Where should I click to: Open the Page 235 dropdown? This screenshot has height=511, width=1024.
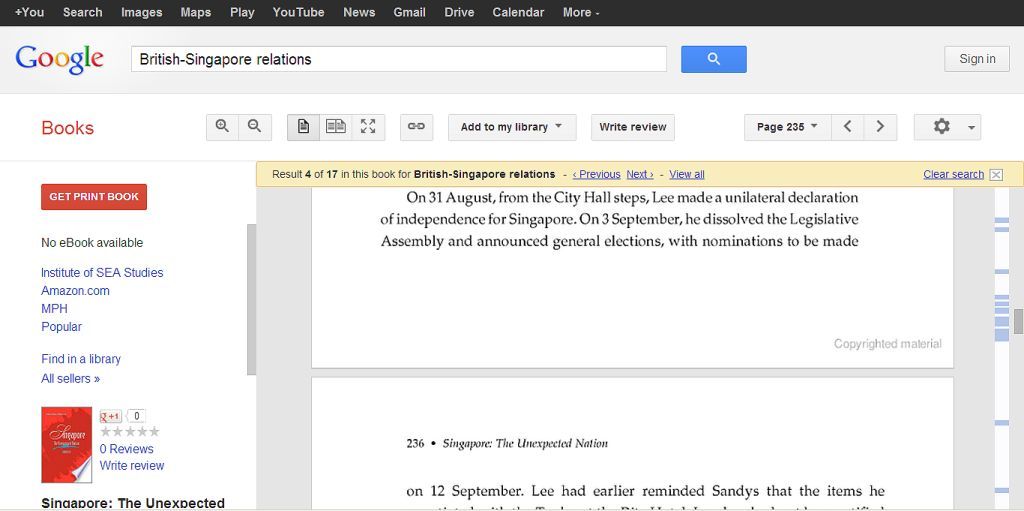pos(788,127)
